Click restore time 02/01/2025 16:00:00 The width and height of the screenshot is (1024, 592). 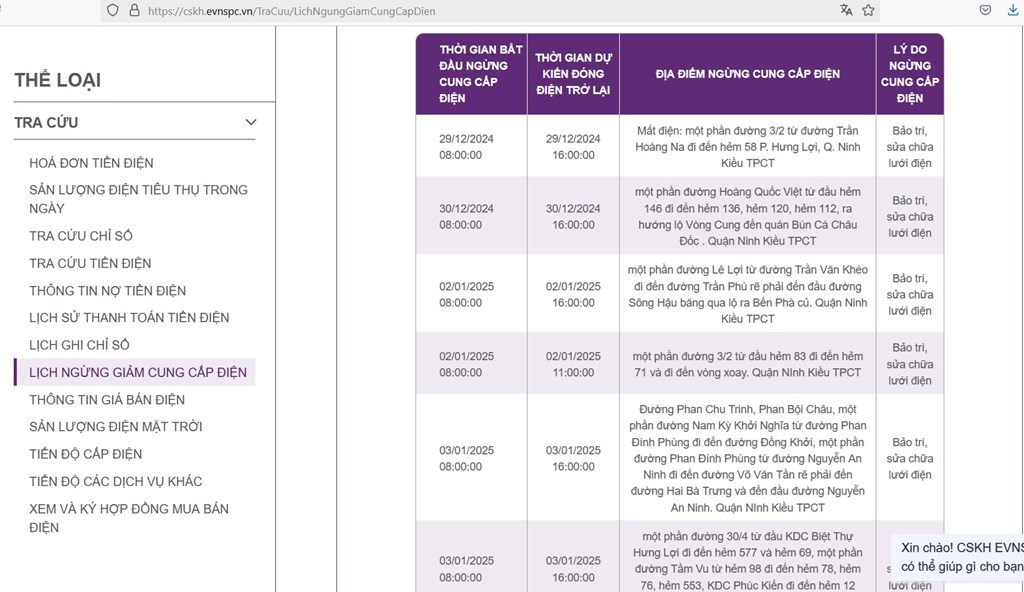click(573, 295)
